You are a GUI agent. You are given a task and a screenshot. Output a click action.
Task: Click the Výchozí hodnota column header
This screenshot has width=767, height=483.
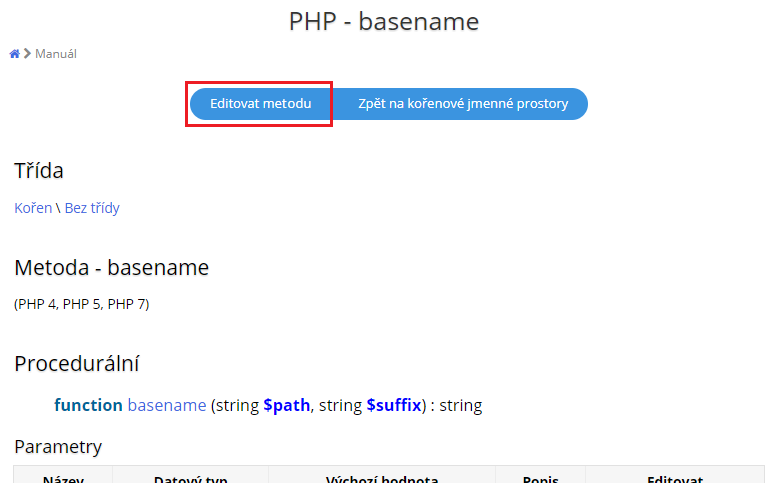(x=382, y=479)
